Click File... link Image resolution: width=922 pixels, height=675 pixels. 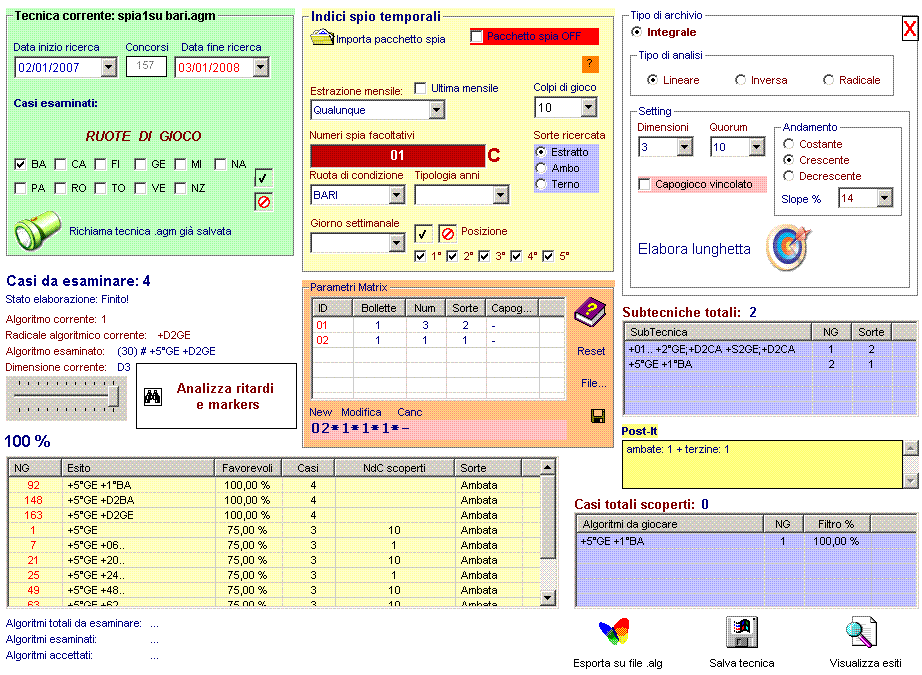(593, 383)
